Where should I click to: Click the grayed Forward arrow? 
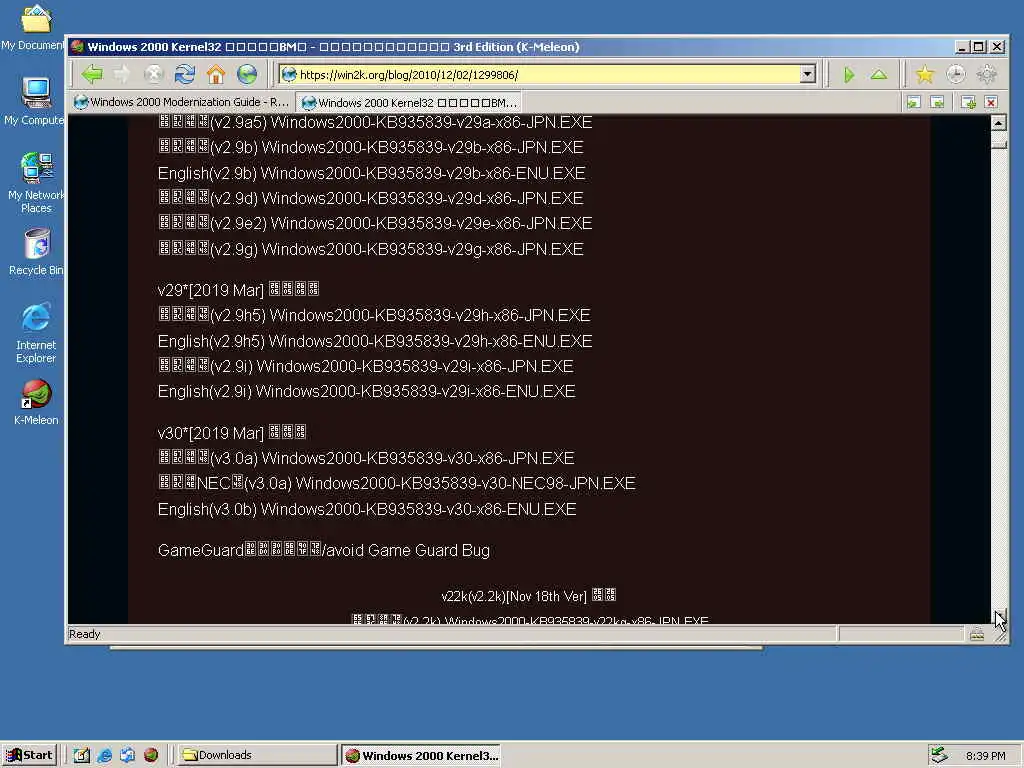pos(122,74)
